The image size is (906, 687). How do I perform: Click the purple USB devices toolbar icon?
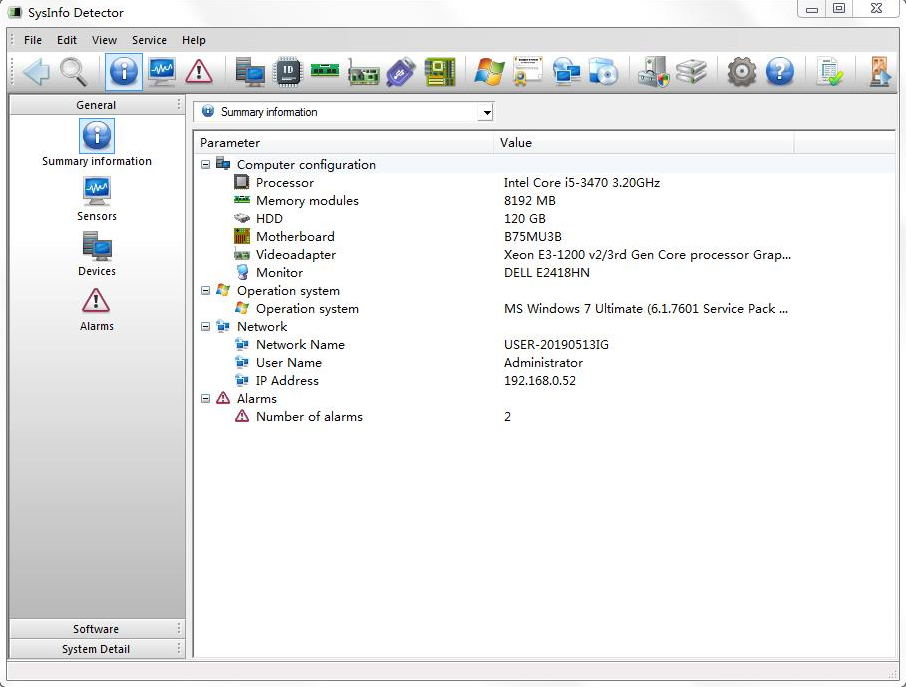[400, 71]
